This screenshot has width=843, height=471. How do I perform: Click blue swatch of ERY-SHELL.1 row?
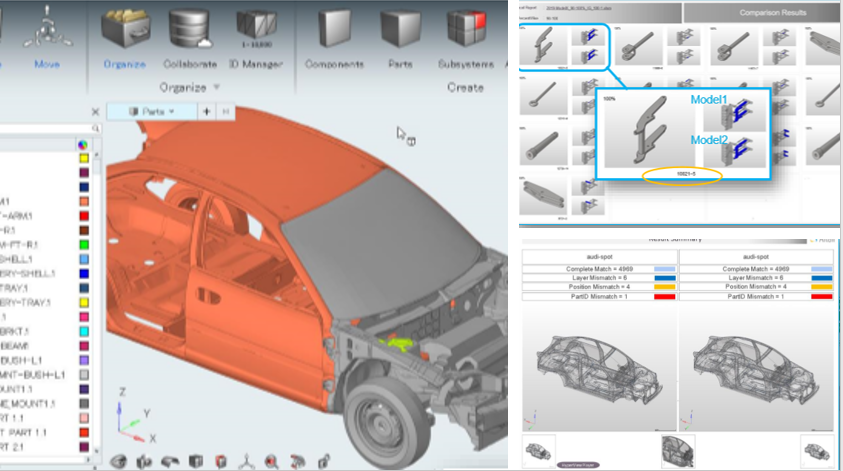[x=84, y=274]
